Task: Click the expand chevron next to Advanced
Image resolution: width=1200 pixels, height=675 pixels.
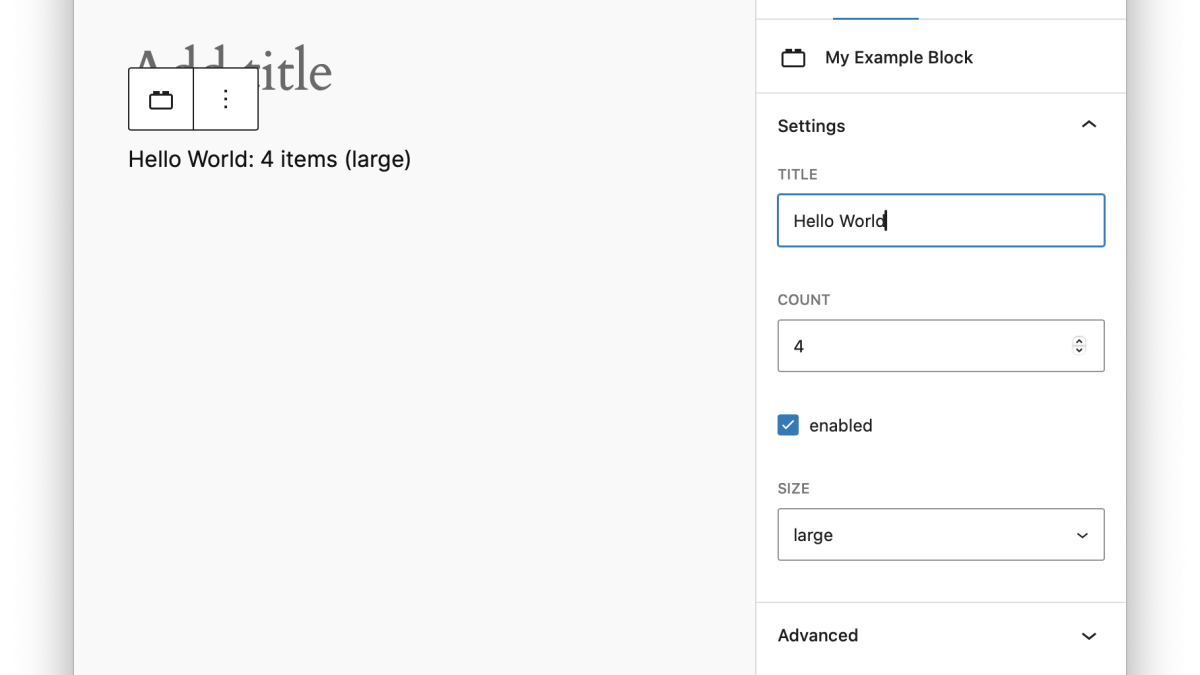Action: [1089, 636]
